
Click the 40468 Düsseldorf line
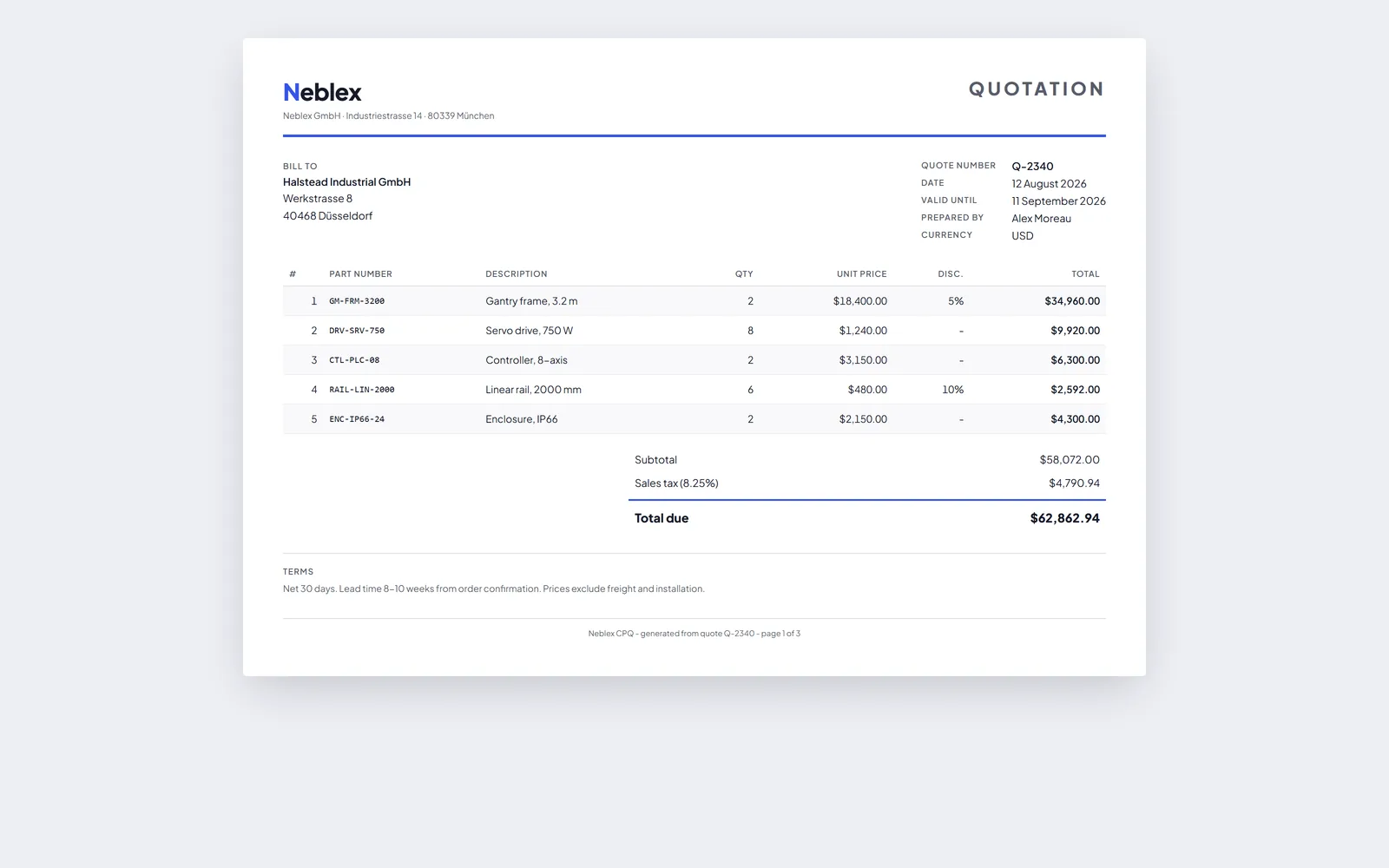tap(327, 216)
